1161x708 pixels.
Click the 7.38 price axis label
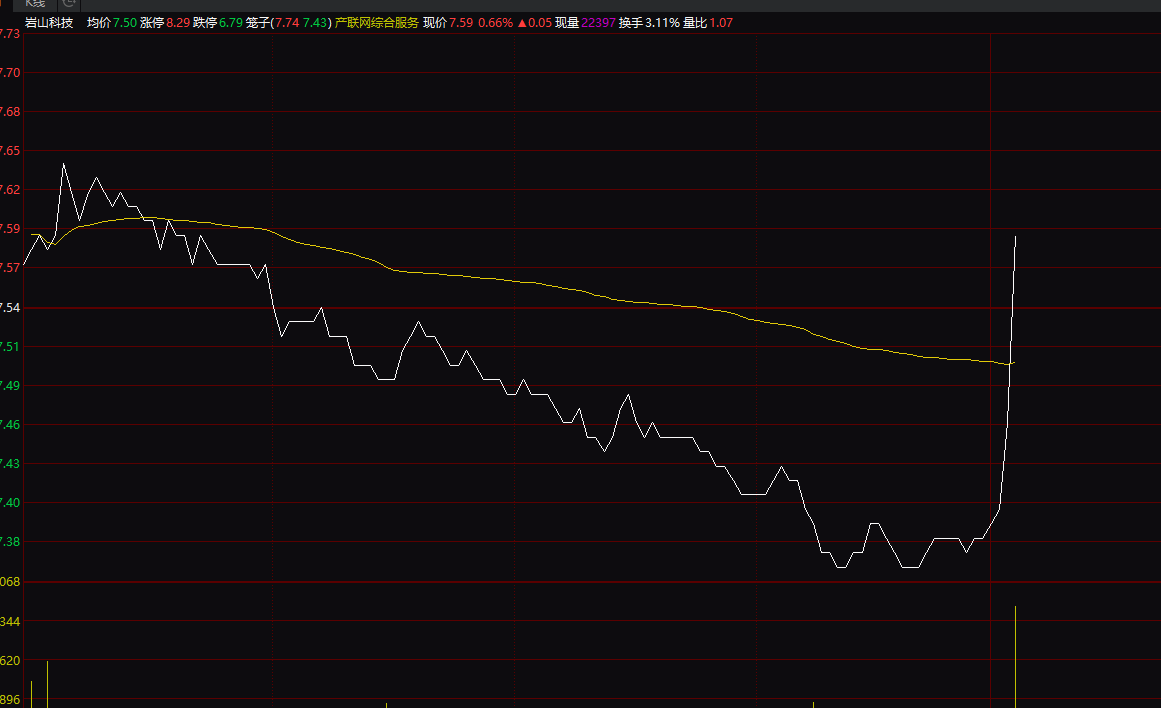coord(10,542)
